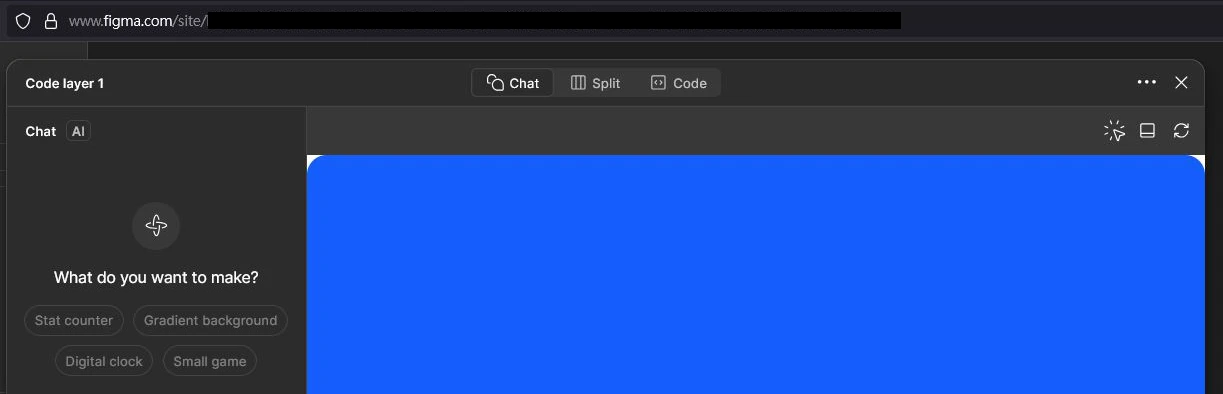This screenshot has width=1223, height=394.
Task: Click the element inspect cursor icon
Action: [1114, 131]
